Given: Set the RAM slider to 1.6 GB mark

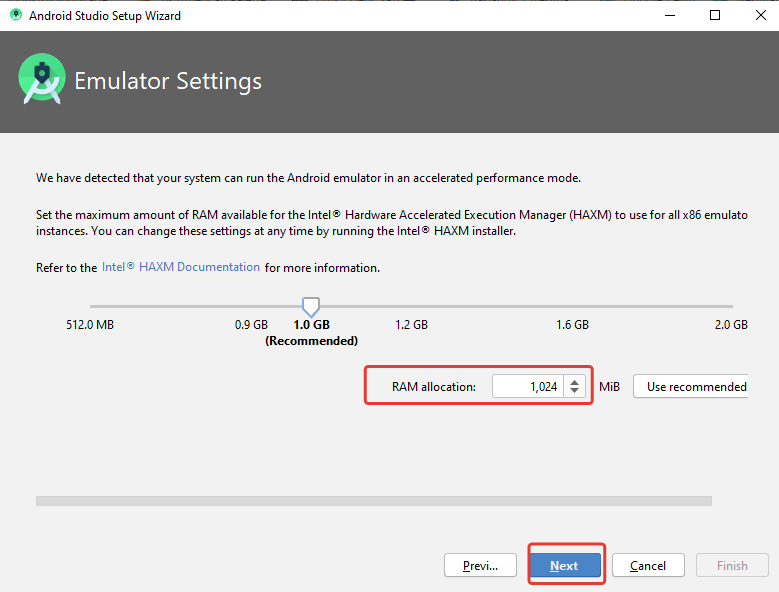Looking at the screenshot, I should tap(572, 306).
